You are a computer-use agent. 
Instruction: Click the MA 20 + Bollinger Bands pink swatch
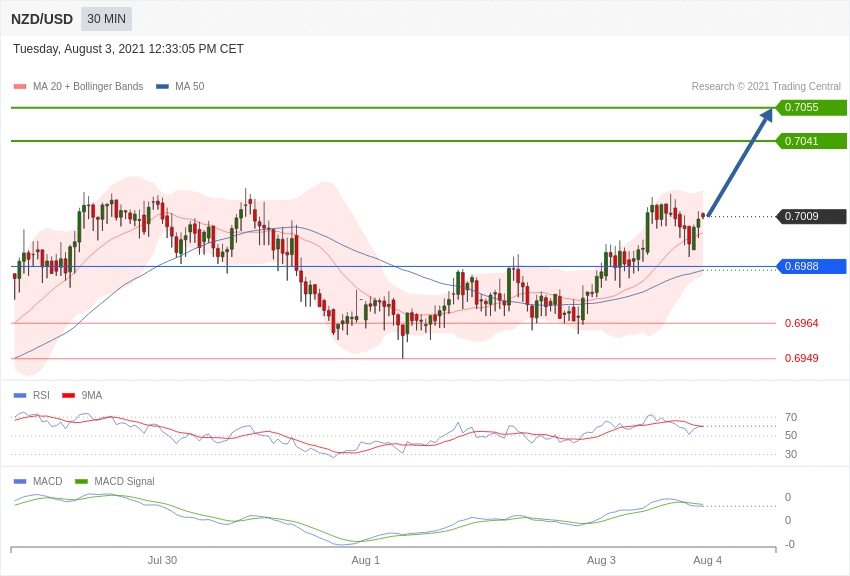[x=20, y=86]
